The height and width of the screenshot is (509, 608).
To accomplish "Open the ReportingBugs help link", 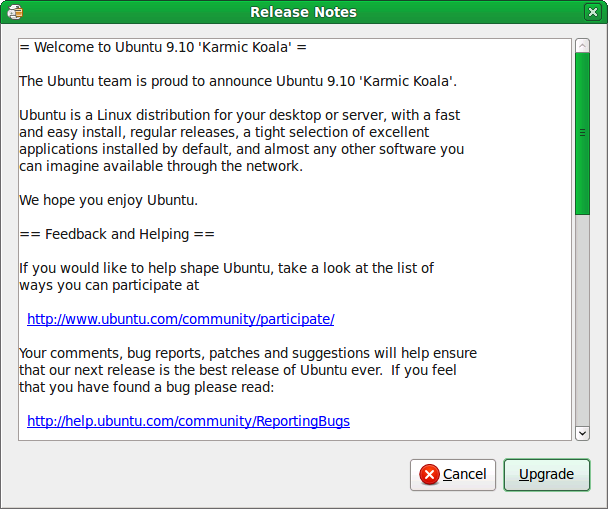I will (188, 421).
